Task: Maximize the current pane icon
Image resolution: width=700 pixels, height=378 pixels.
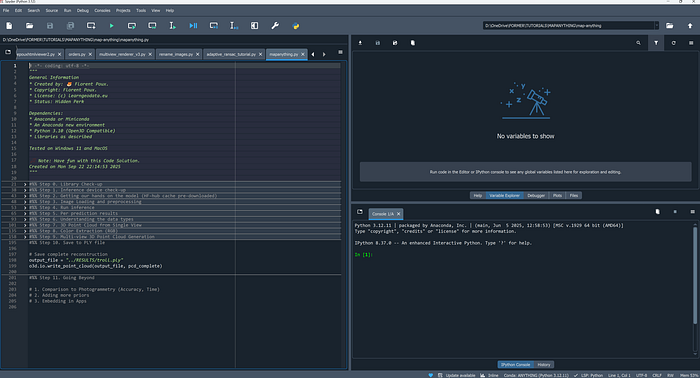Action: 254,26
